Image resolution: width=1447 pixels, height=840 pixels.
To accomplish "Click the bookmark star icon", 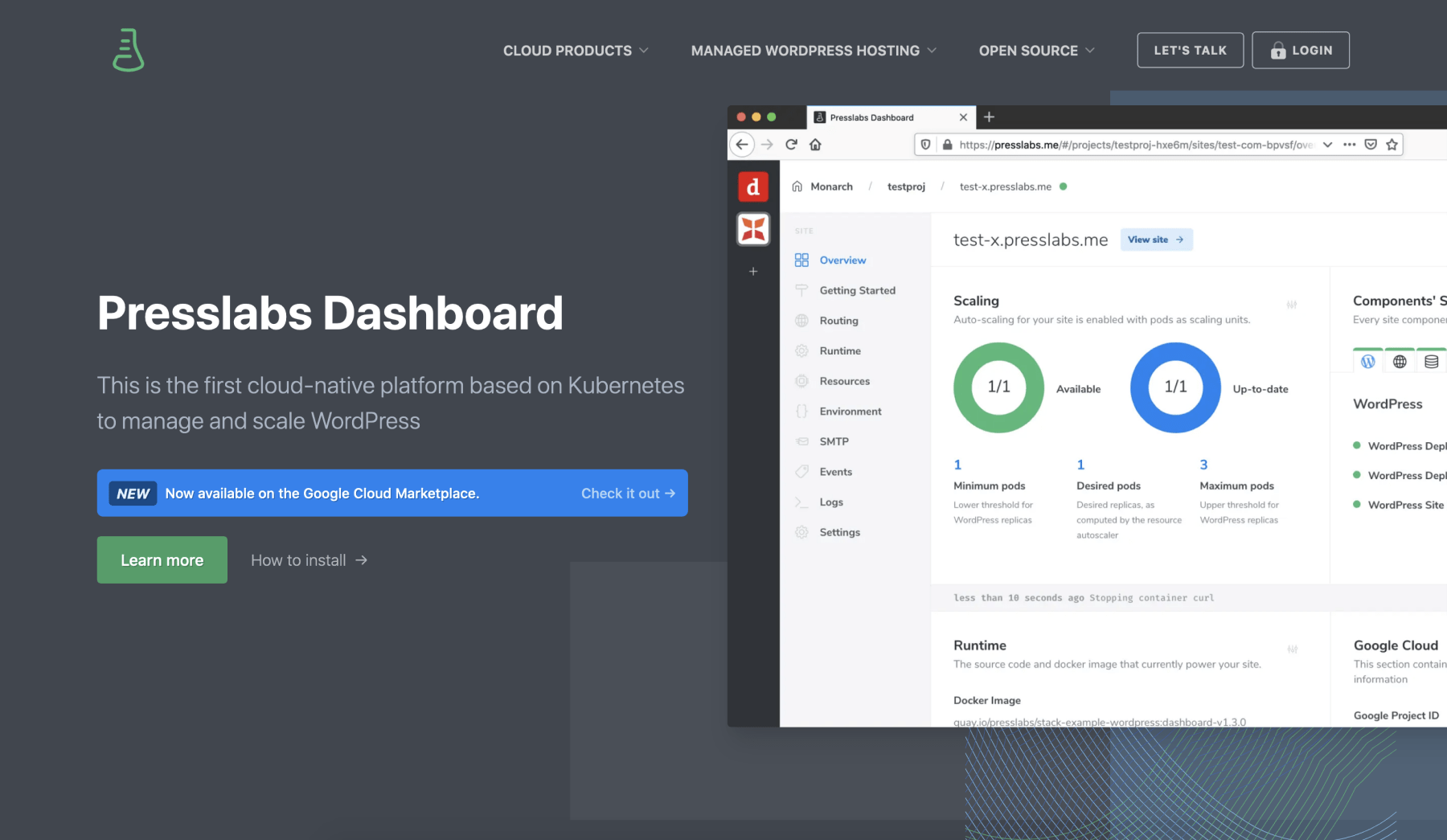I will (x=1392, y=145).
